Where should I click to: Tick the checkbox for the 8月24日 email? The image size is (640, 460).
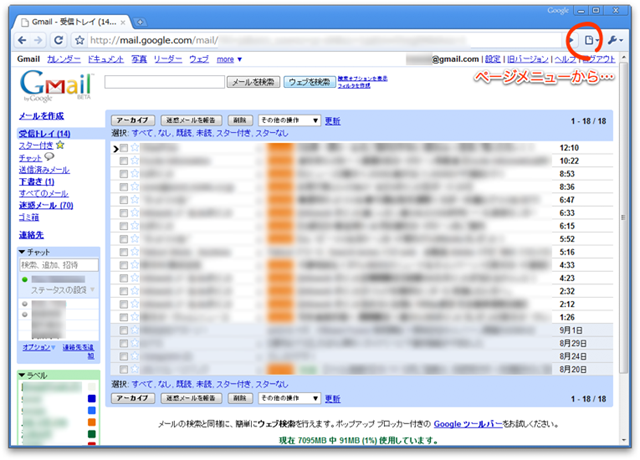[124, 356]
